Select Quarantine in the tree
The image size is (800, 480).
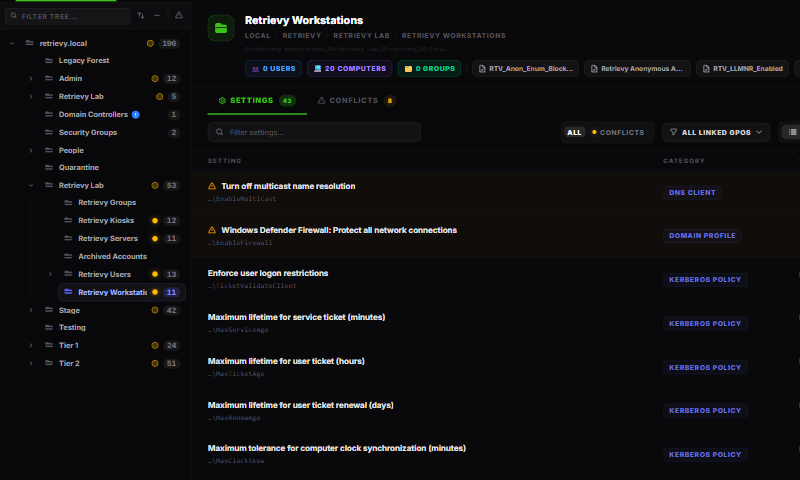(79, 167)
